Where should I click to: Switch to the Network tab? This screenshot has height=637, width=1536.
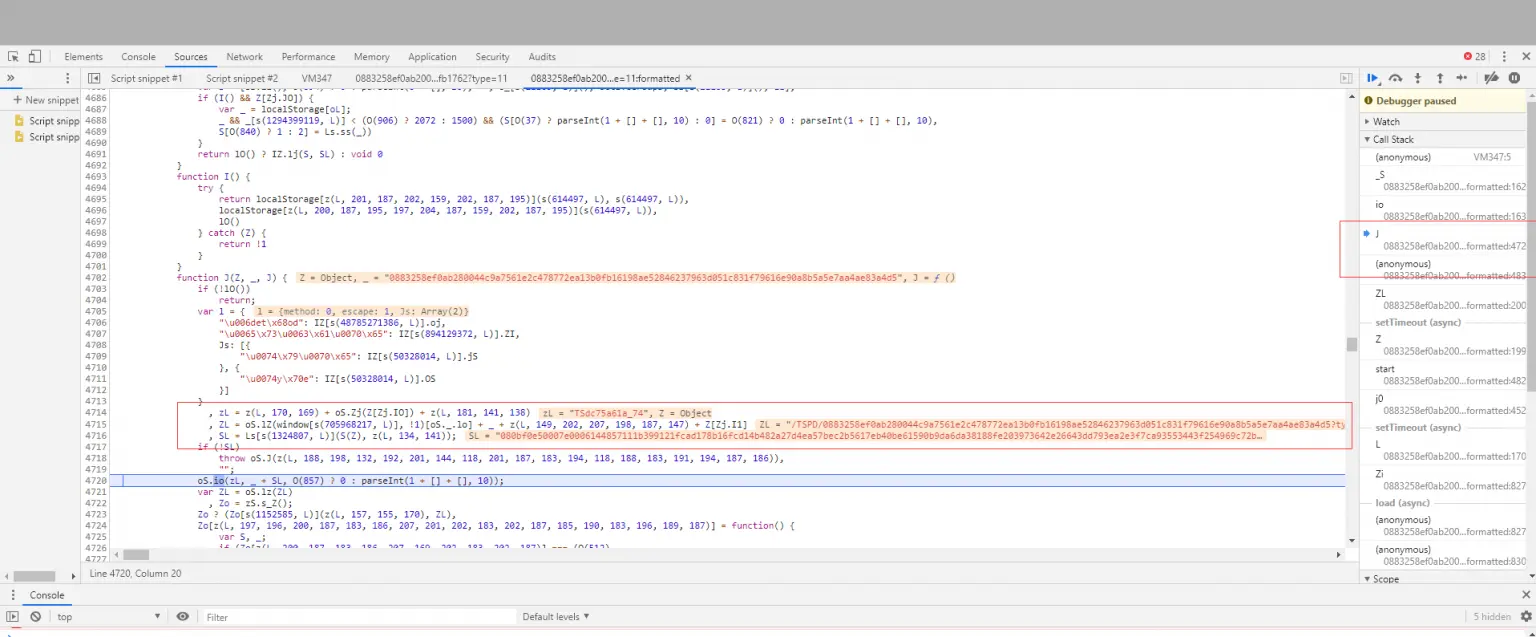244,57
